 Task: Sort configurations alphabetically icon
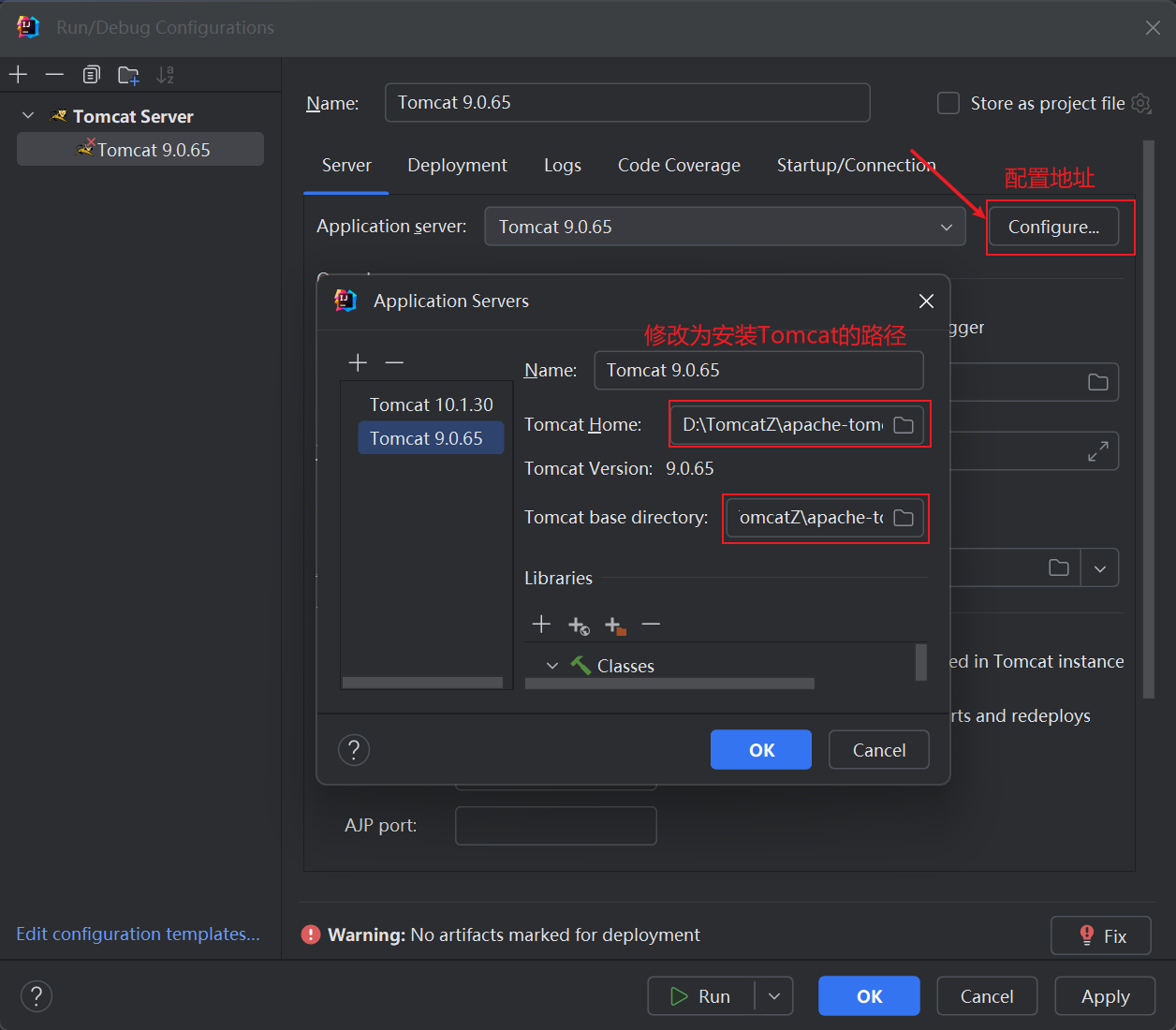point(165,75)
